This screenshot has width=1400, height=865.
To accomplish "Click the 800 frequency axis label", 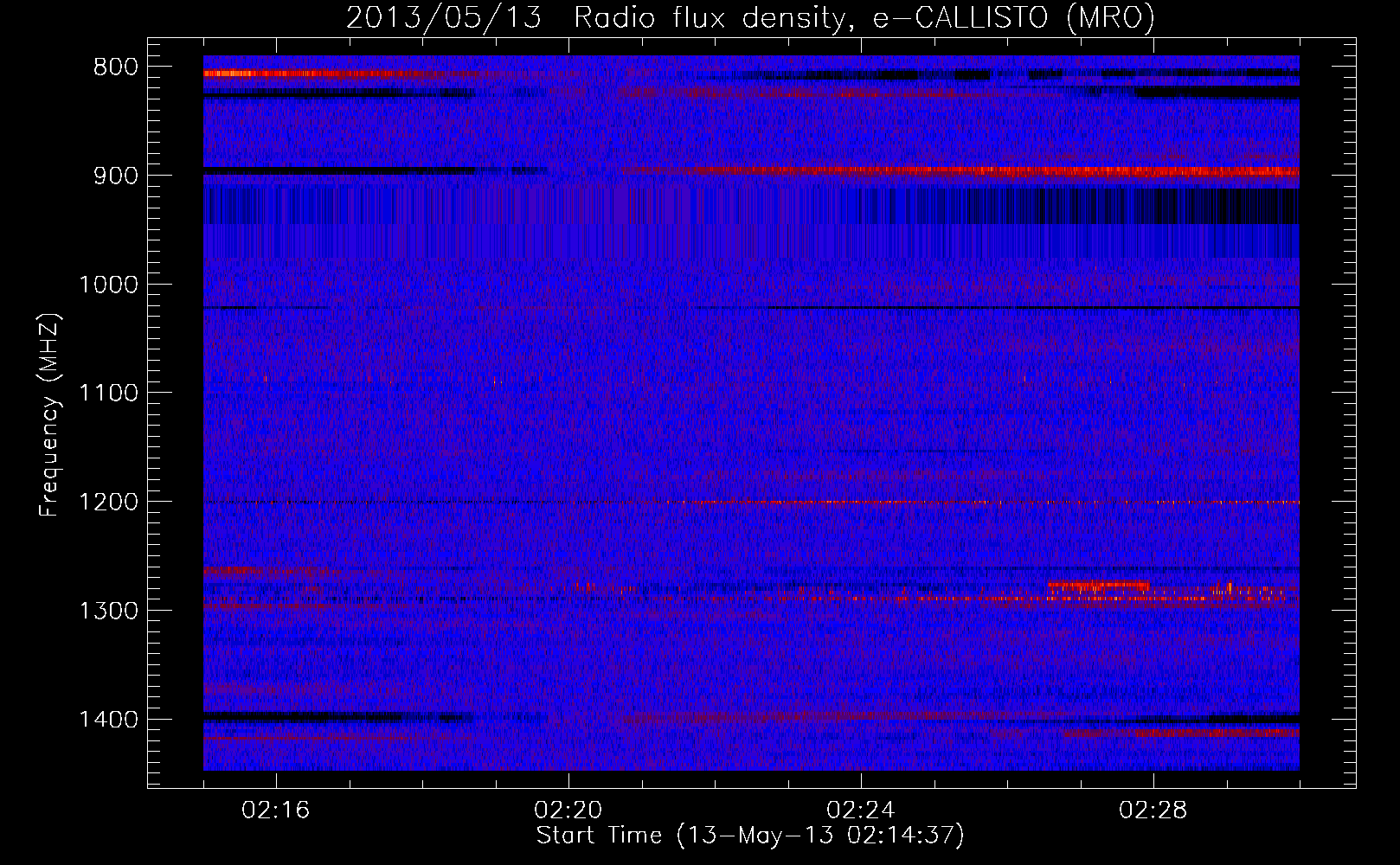I will (115, 67).
